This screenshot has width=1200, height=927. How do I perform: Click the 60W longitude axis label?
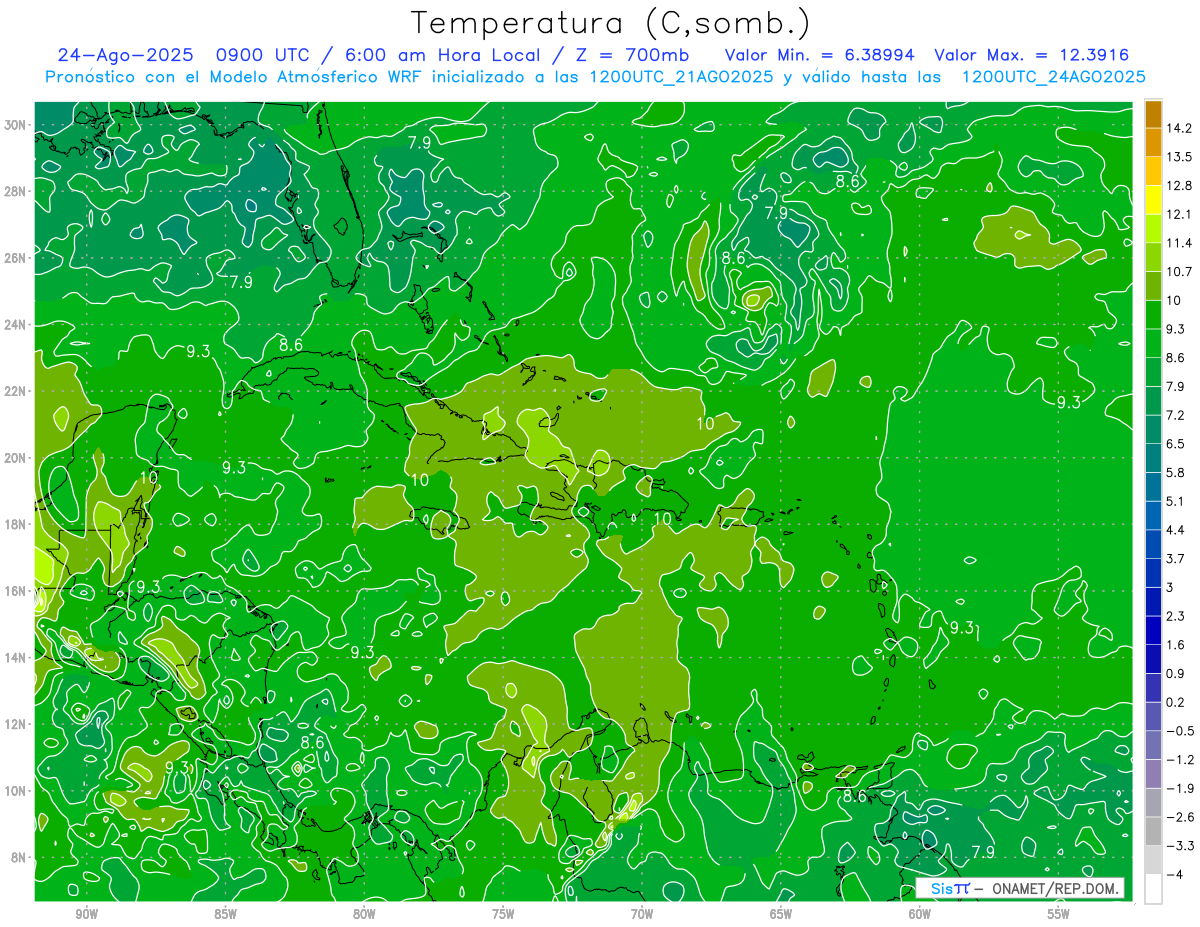coord(920,914)
